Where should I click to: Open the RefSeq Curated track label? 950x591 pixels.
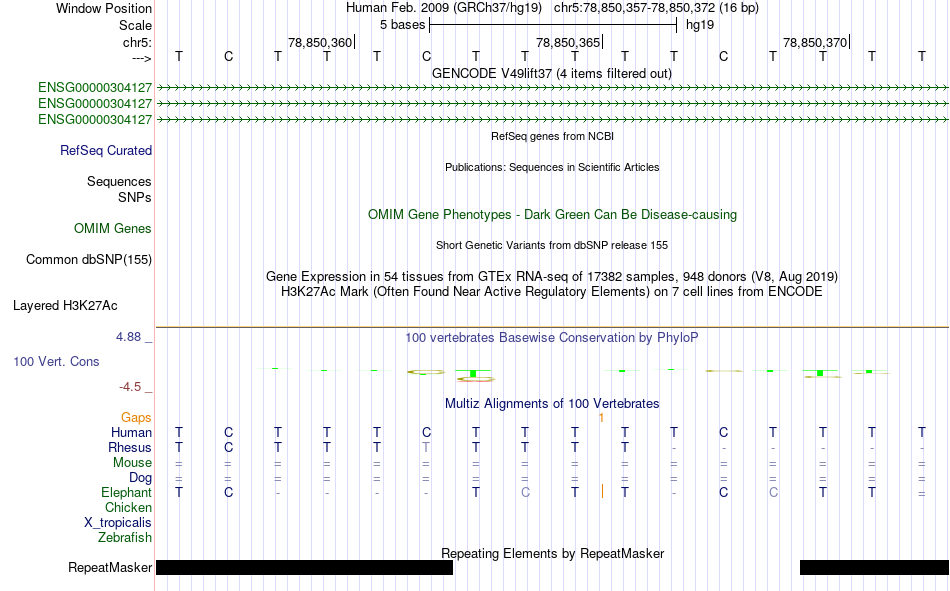tap(105, 150)
